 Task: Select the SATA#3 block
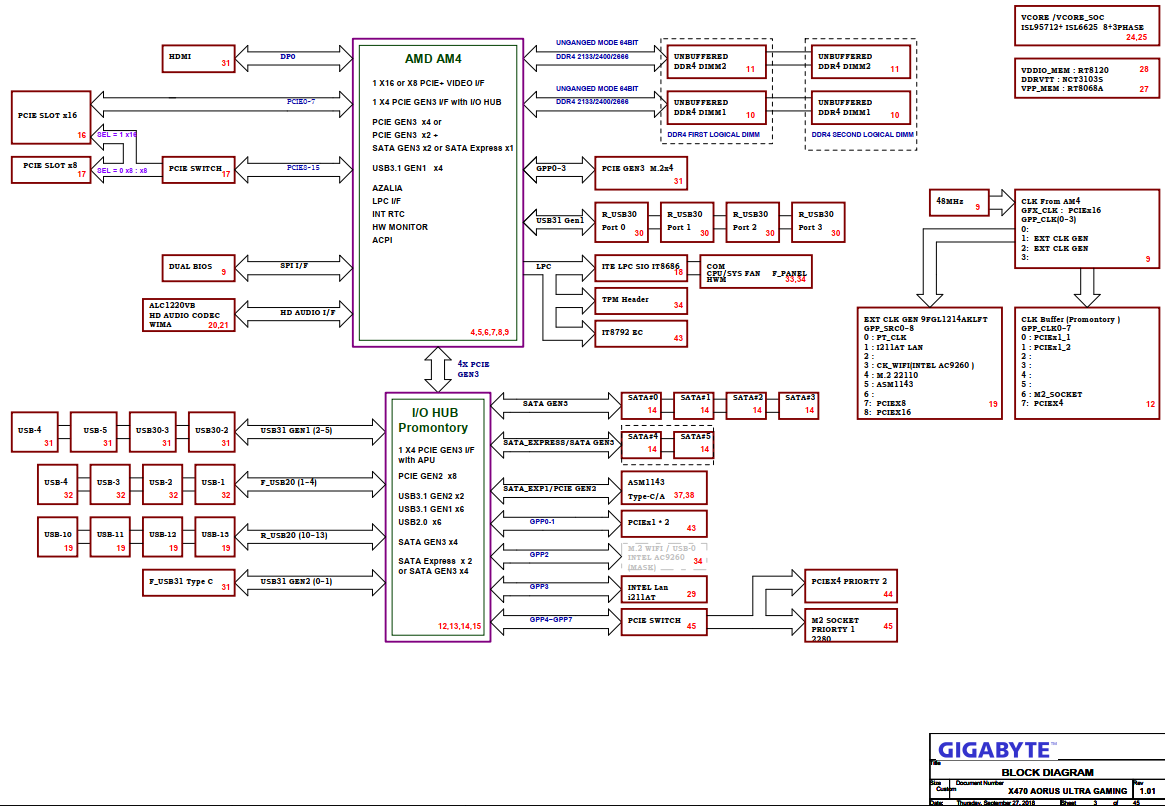pos(799,406)
